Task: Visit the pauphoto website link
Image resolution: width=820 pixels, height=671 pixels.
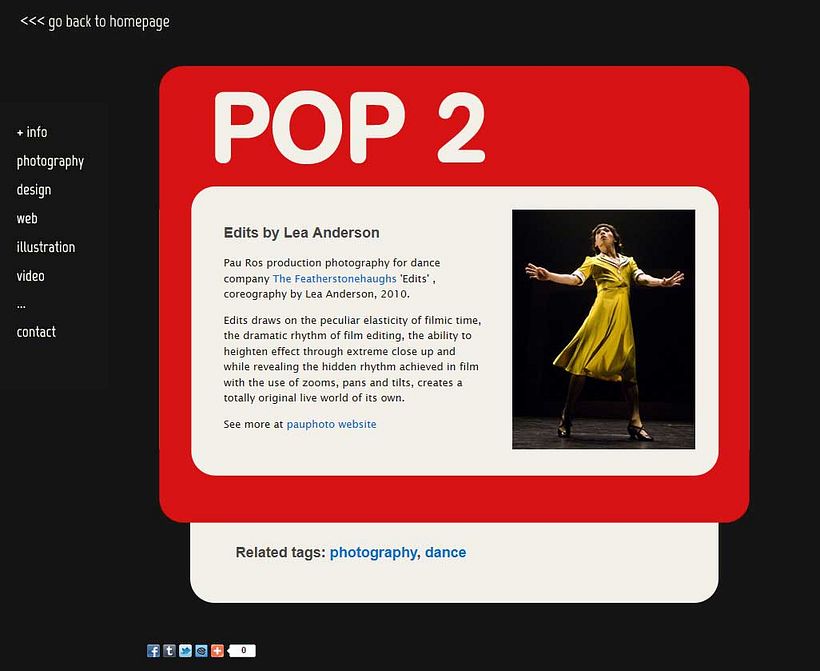Action: tap(332, 424)
